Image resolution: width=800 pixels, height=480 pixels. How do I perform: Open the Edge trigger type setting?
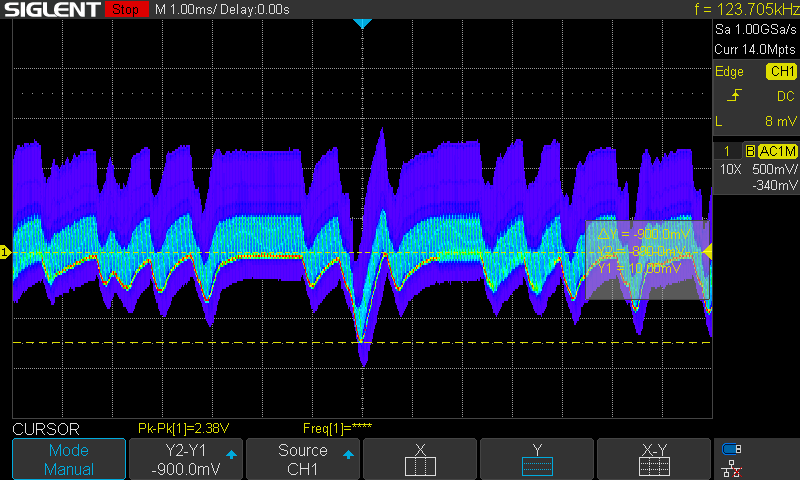point(729,71)
